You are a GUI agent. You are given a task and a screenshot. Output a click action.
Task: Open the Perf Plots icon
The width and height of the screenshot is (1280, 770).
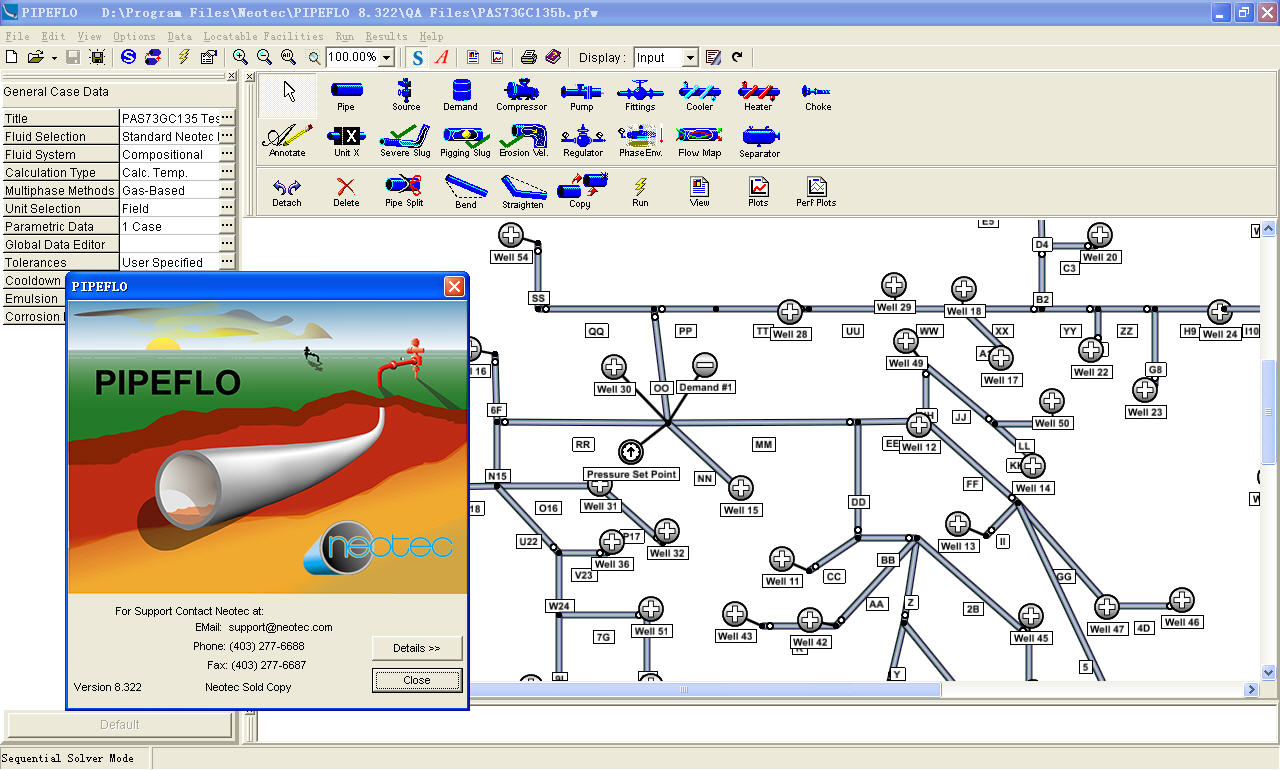point(817,191)
